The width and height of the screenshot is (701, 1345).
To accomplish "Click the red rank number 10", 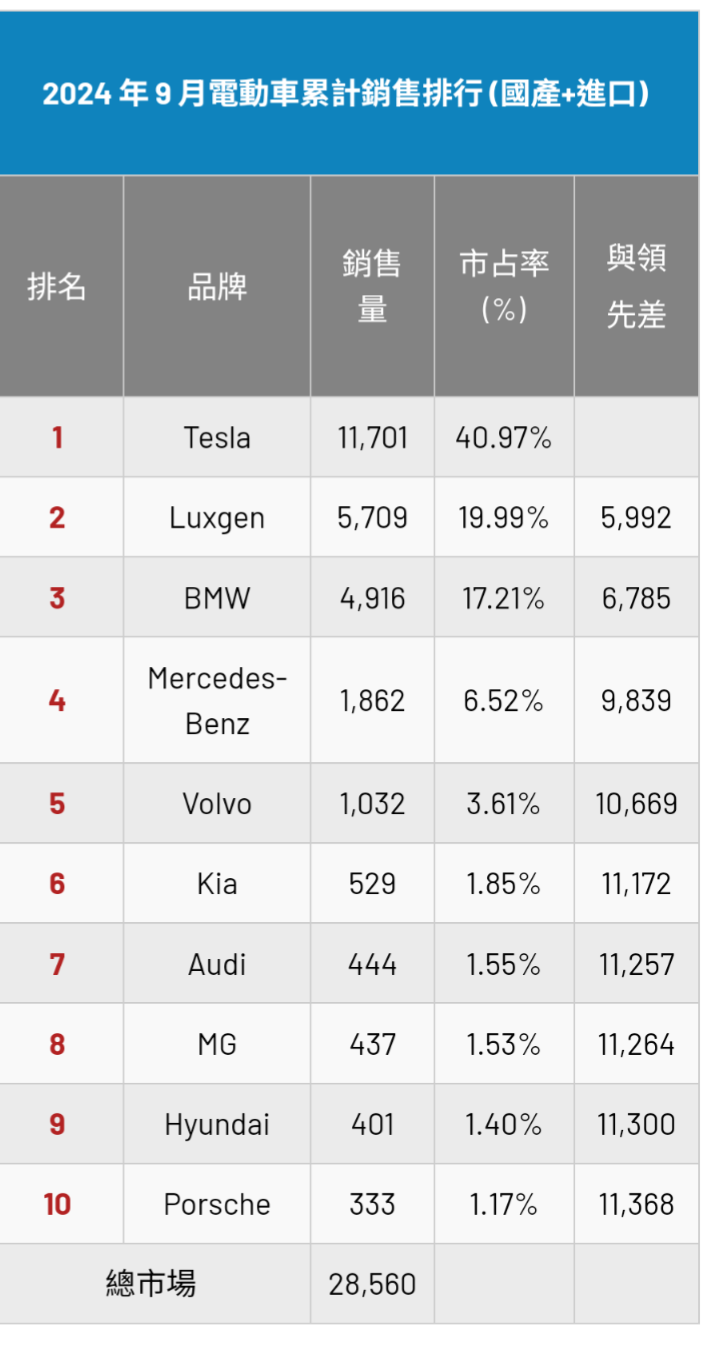I will (x=57, y=1204).
